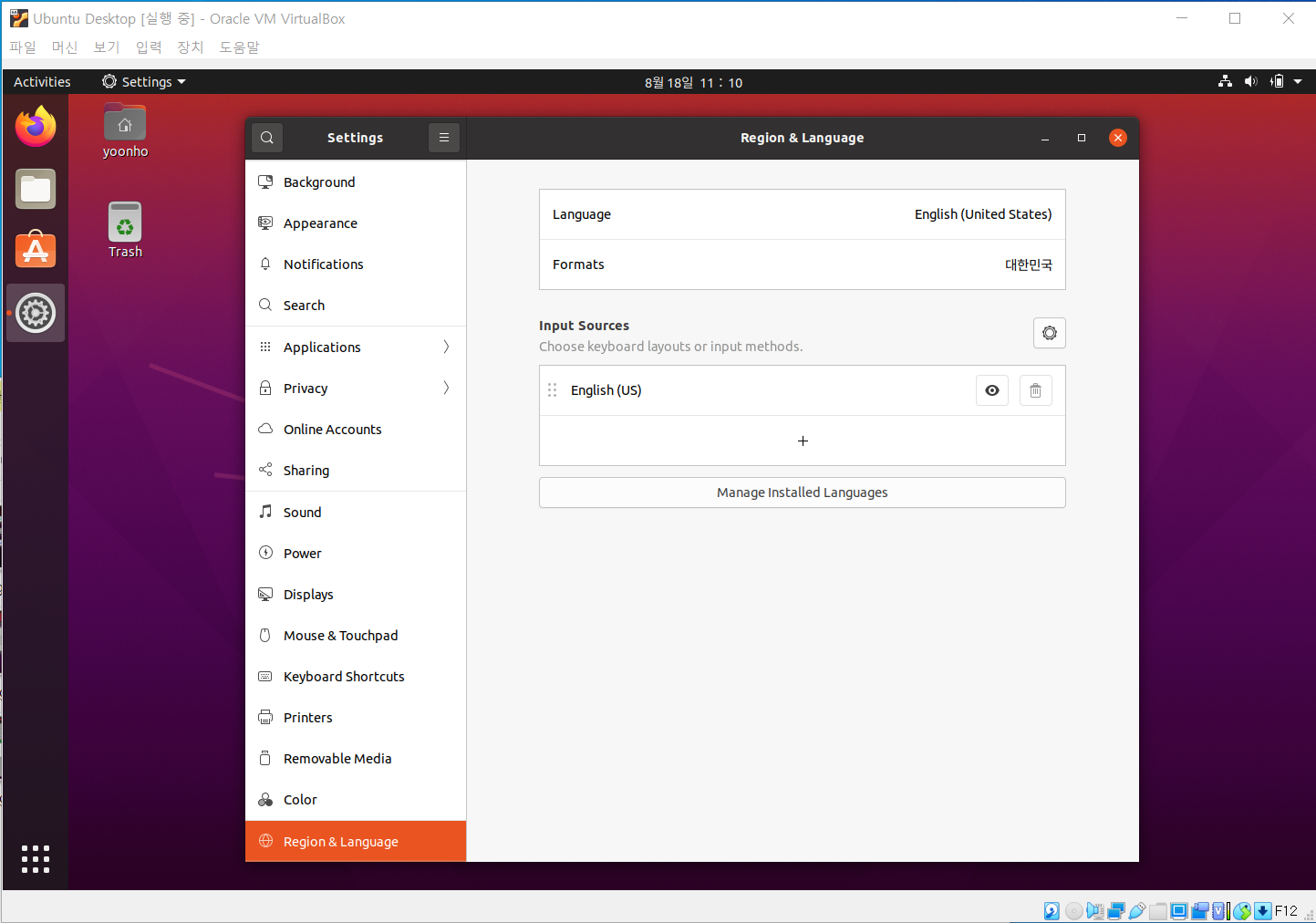The height and width of the screenshot is (923, 1316).
Task: Click the Notifications bell icon
Action: click(265, 264)
